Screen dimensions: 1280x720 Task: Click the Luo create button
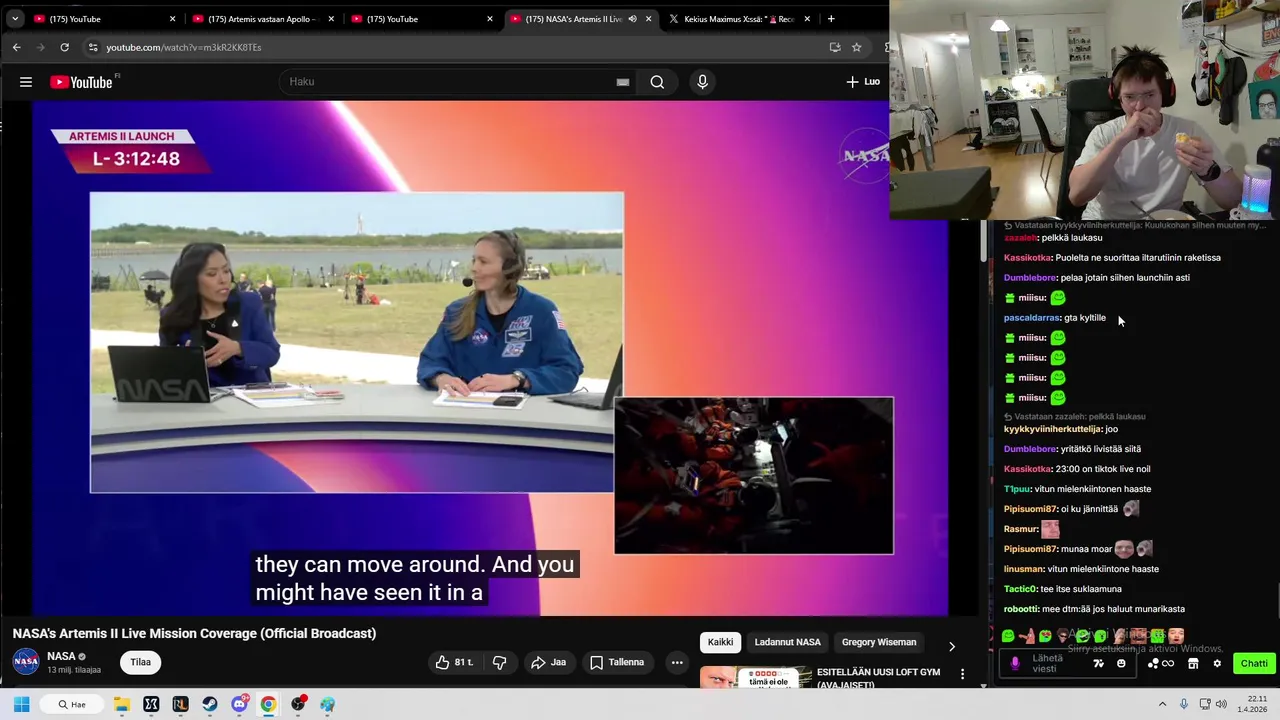click(x=862, y=82)
